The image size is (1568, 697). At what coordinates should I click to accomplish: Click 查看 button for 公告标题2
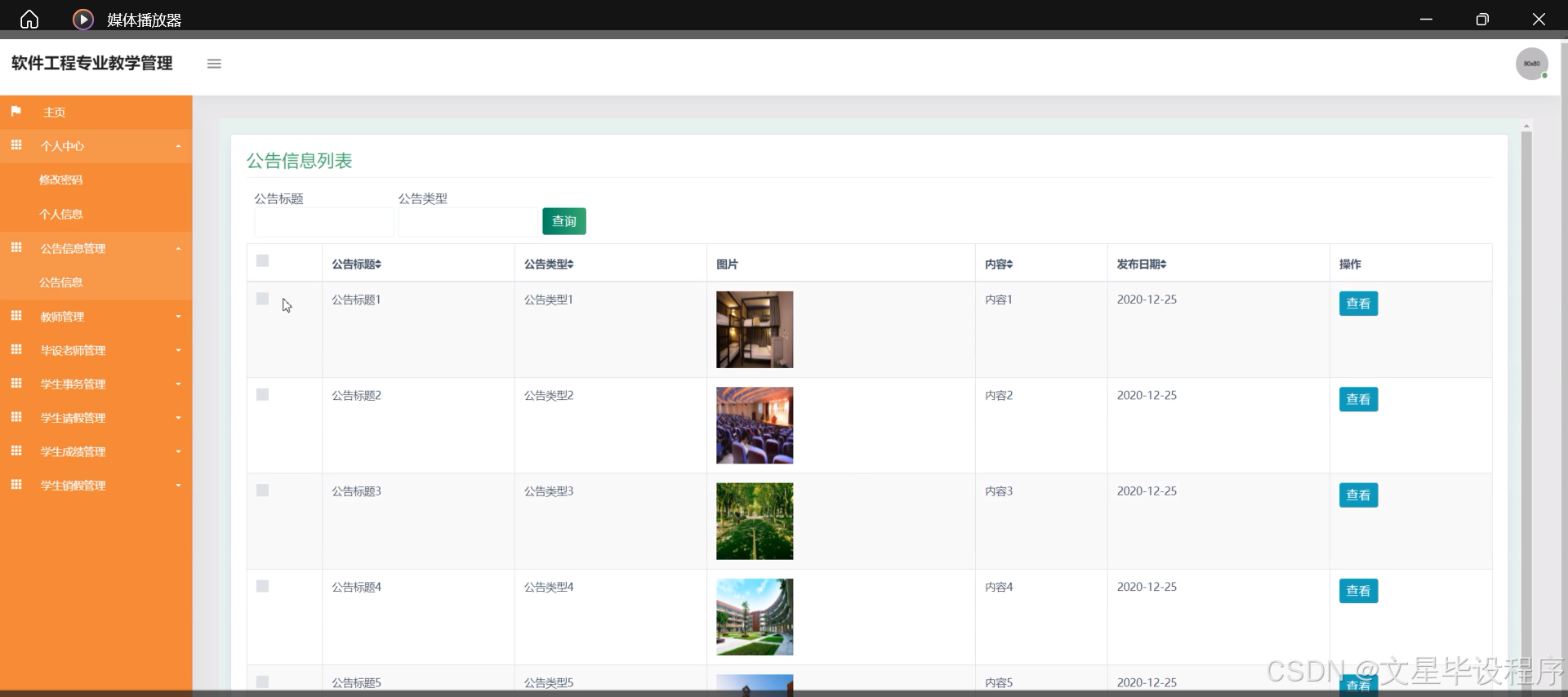[1358, 399]
